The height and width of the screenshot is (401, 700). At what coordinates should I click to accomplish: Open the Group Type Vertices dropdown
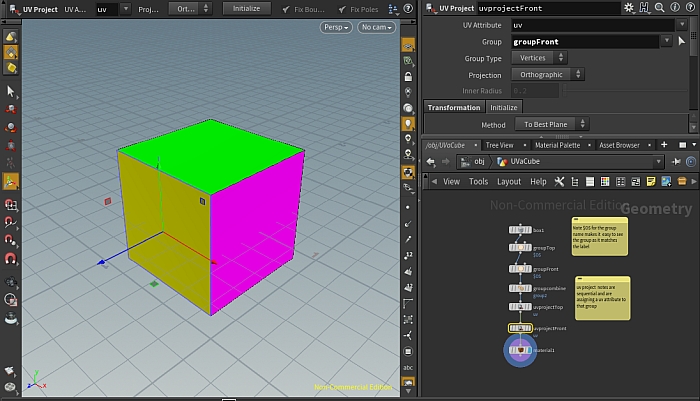(538, 58)
